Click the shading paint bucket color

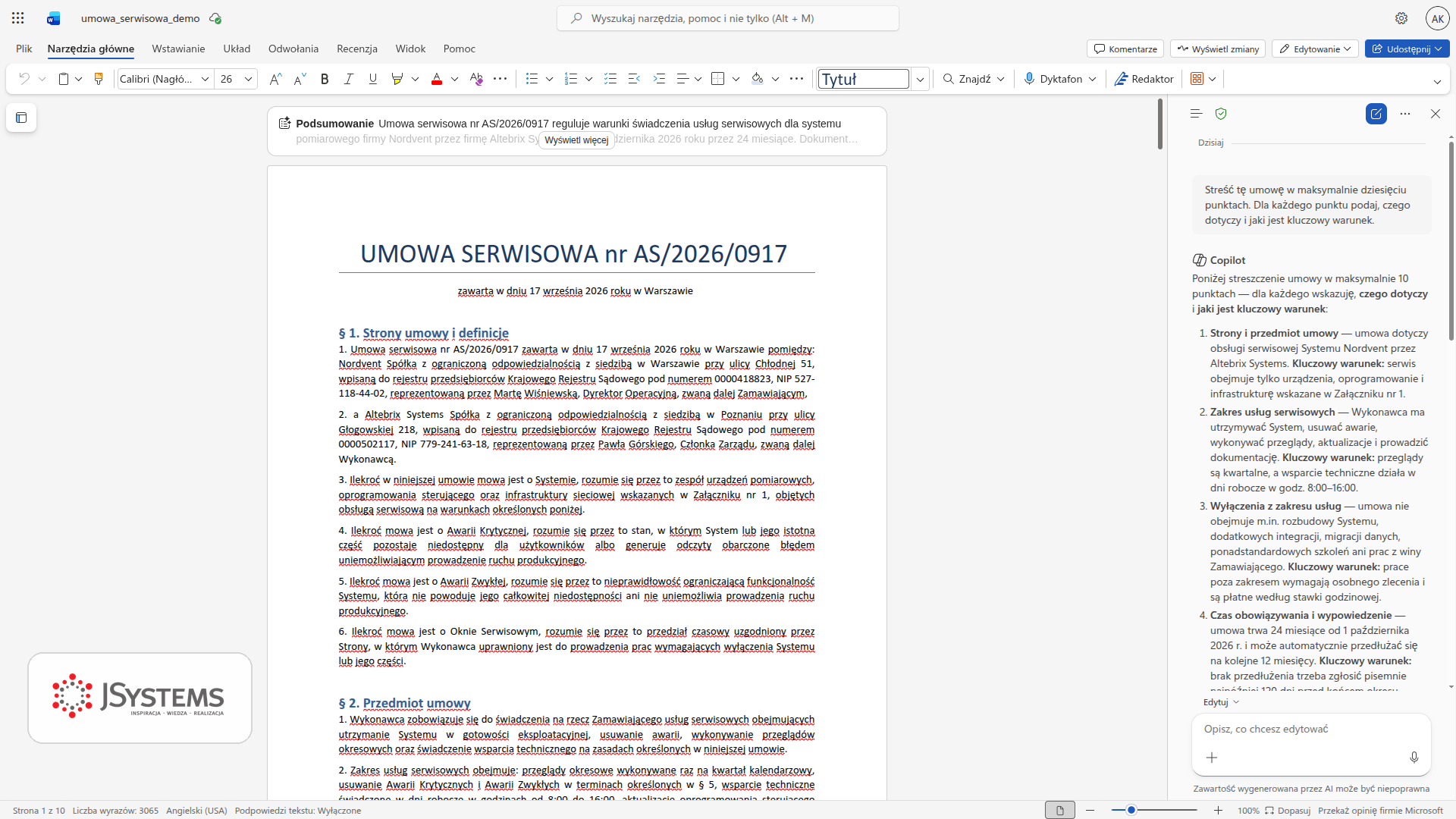[x=757, y=79]
